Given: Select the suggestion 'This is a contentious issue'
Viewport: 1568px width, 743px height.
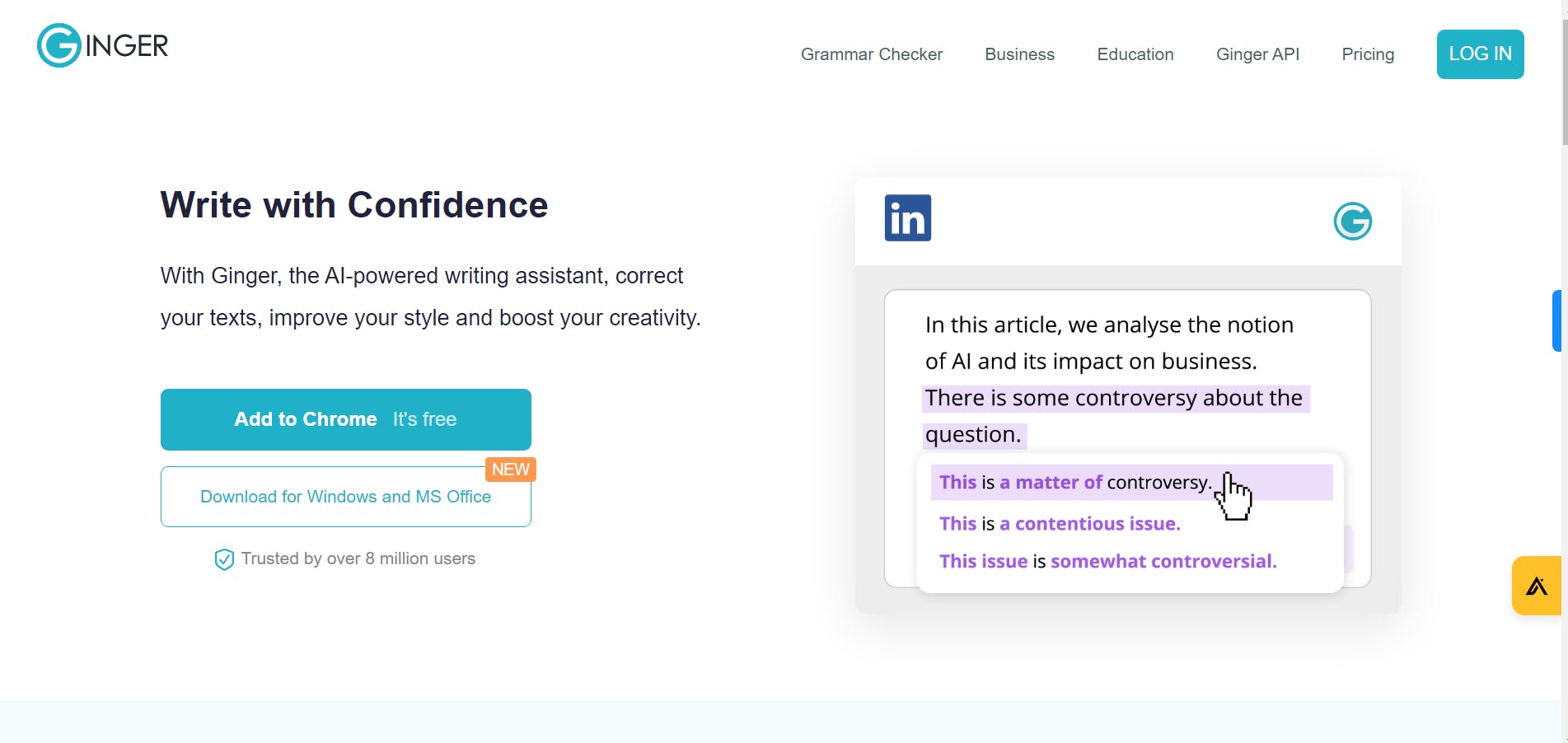Looking at the screenshot, I should [x=1060, y=524].
